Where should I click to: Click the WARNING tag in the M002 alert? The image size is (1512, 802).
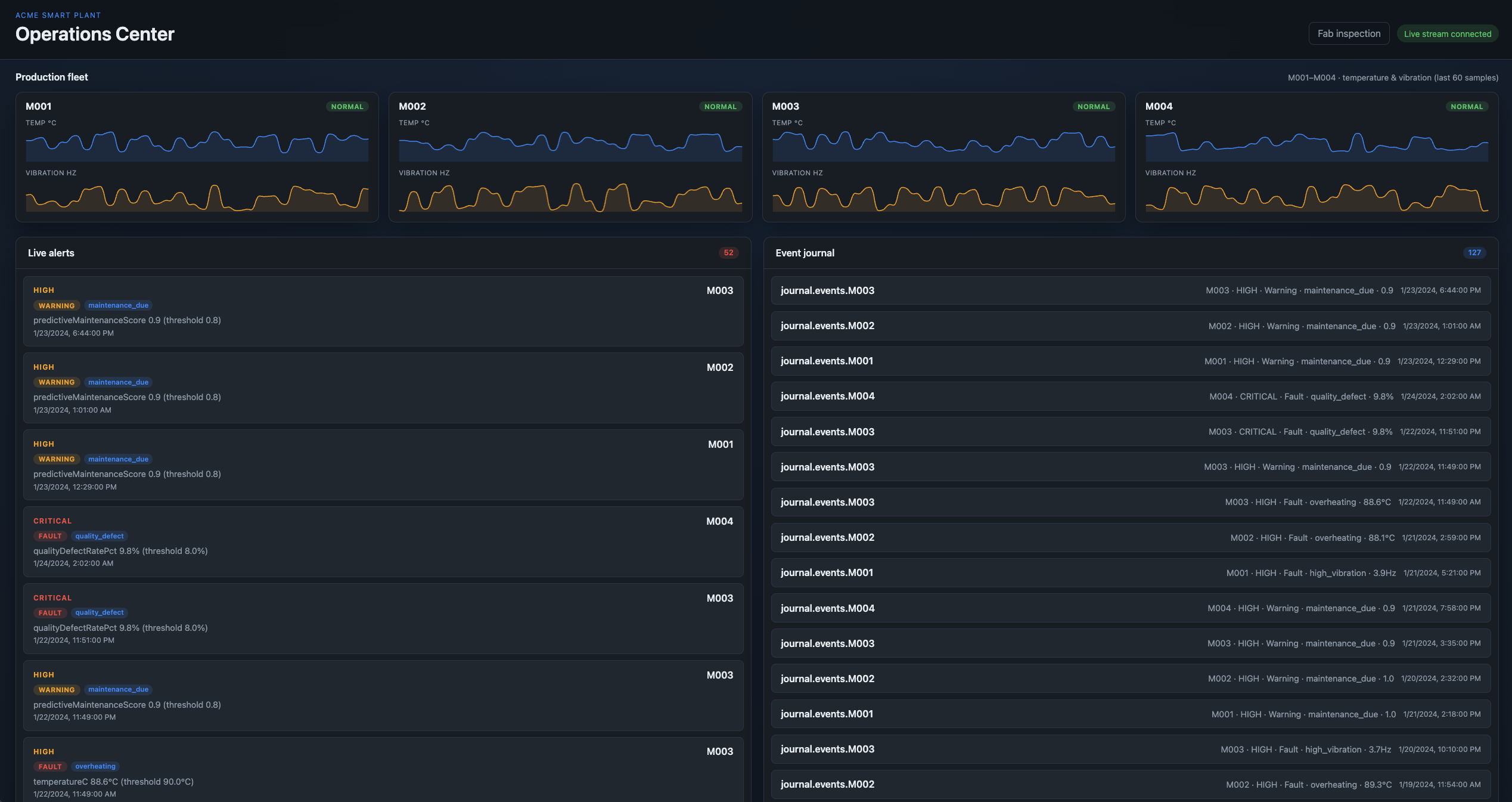coord(57,382)
